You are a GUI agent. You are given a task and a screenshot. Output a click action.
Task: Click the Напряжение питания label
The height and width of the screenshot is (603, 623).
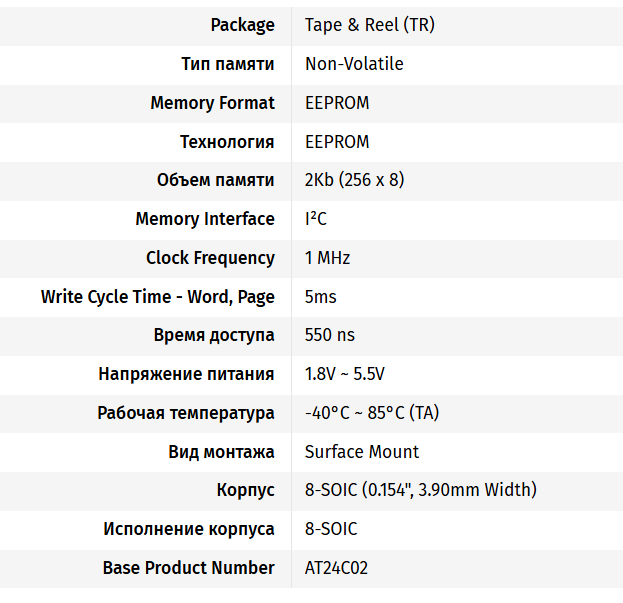point(186,374)
